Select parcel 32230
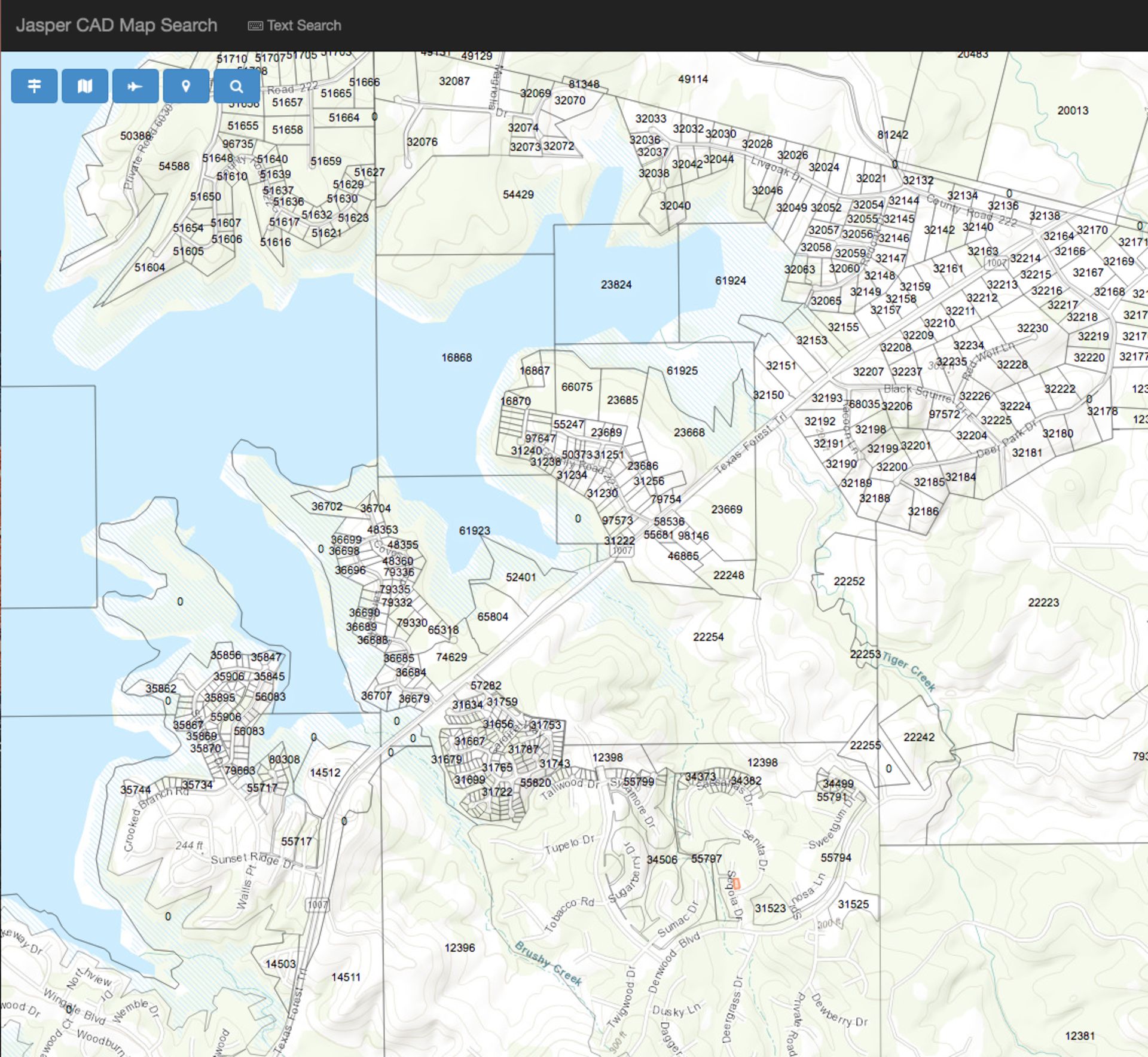The height and width of the screenshot is (1057, 1148). coord(1033,328)
